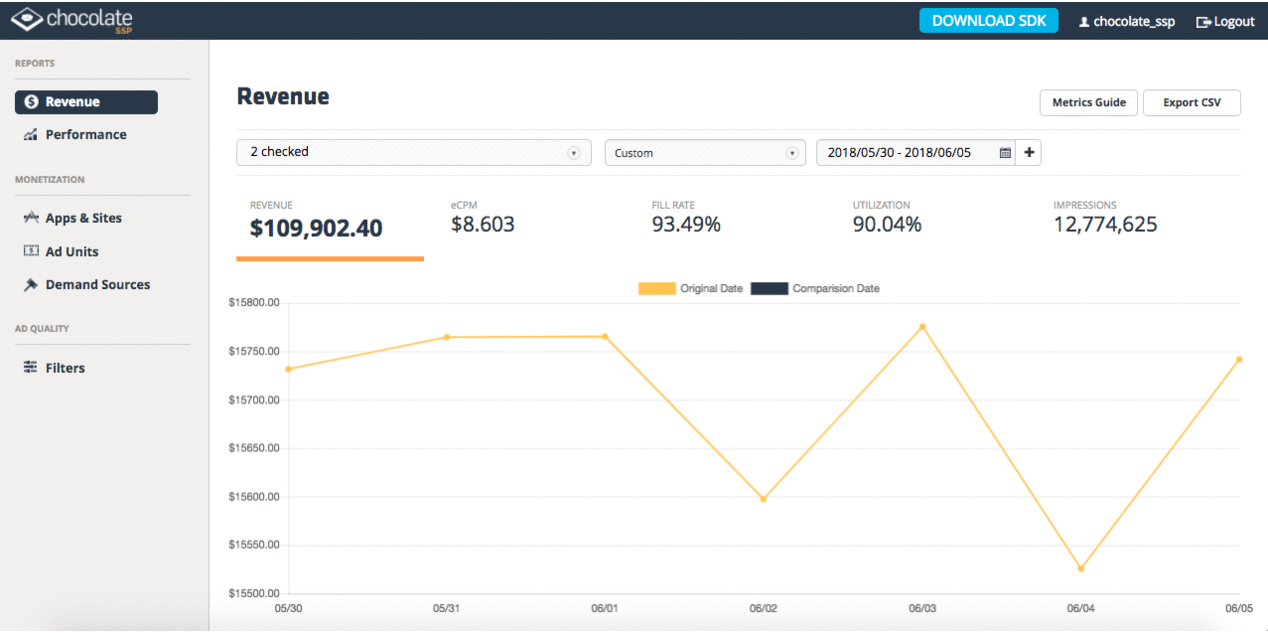
Task: Click the plus to add comparison date
Action: (1029, 152)
